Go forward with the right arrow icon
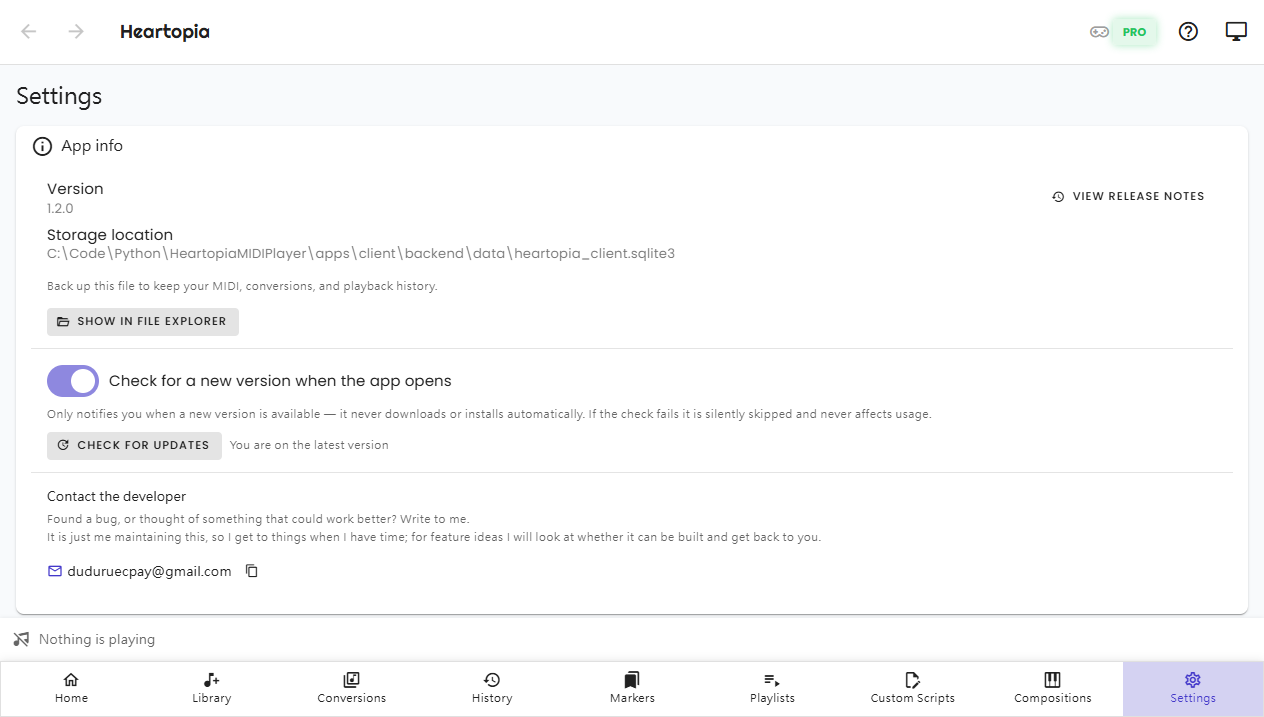This screenshot has height=717, width=1264. tap(76, 32)
